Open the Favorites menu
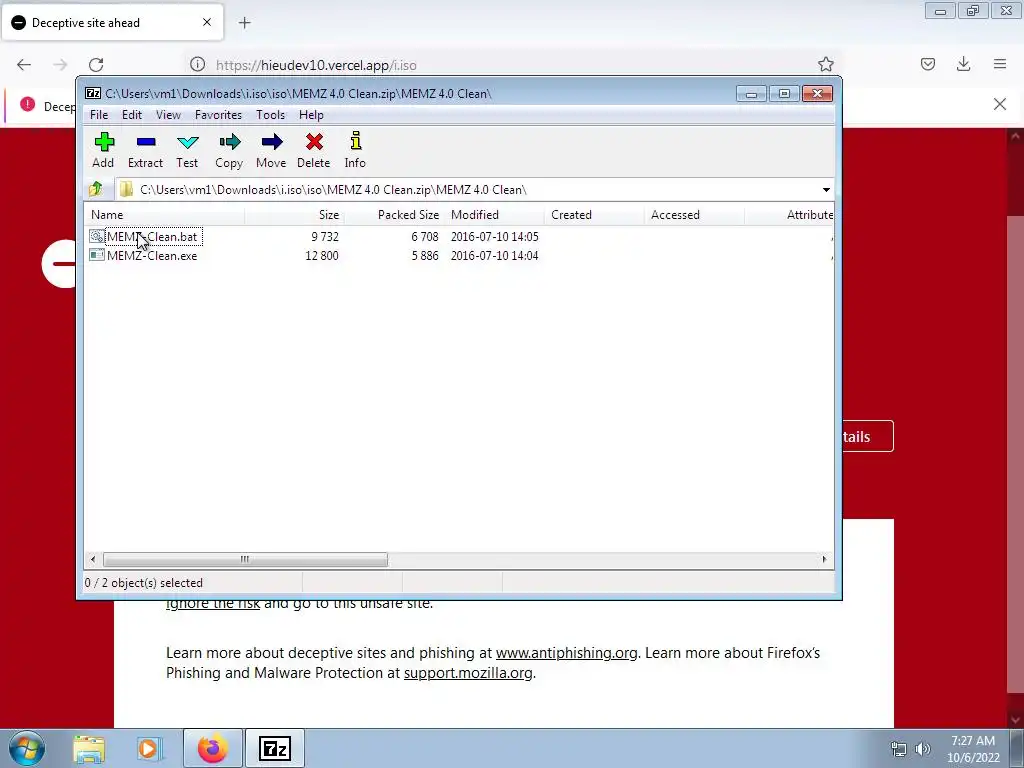This screenshot has height=768, width=1024. pyautogui.click(x=218, y=115)
